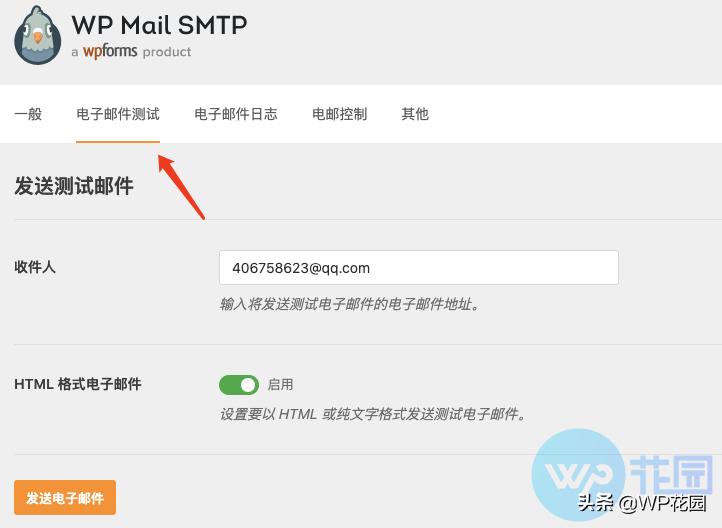Screen dimensions: 722x528
Task: Click the WP Mail SMTP pigeon mascot logo
Action: coord(38,35)
